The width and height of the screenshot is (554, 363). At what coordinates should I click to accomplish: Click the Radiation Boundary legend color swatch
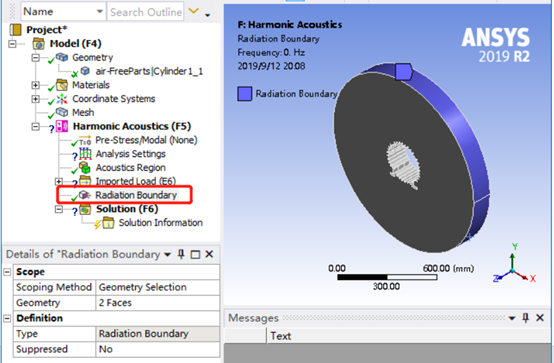point(244,94)
